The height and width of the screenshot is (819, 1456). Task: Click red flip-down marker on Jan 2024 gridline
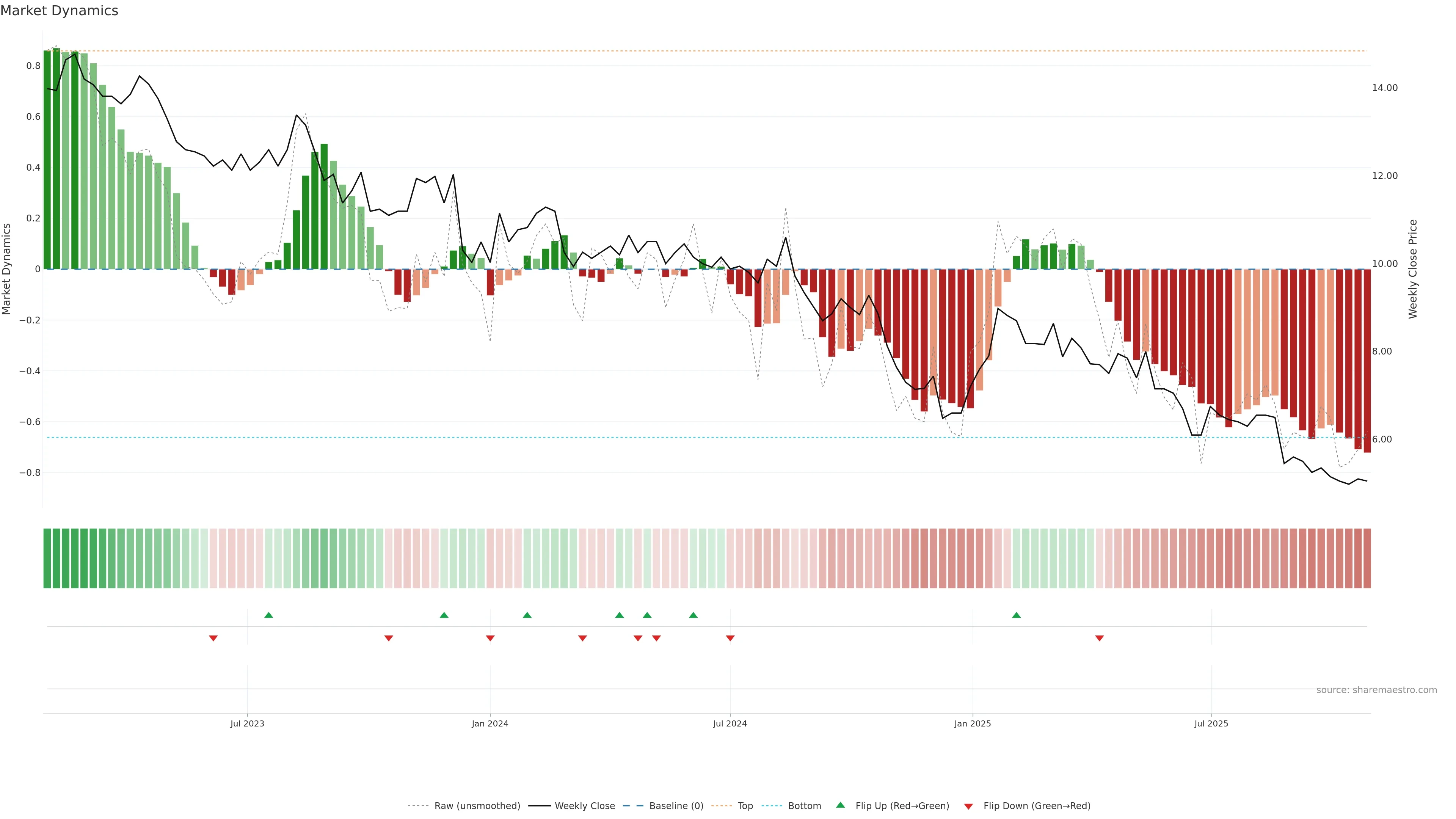coord(490,638)
